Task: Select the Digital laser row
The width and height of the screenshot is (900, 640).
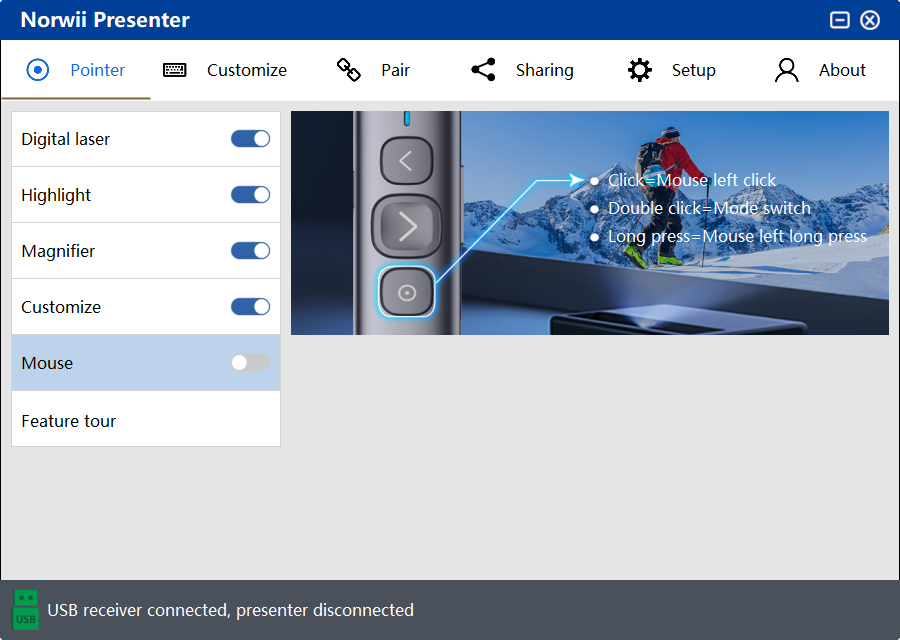Action: [146, 139]
